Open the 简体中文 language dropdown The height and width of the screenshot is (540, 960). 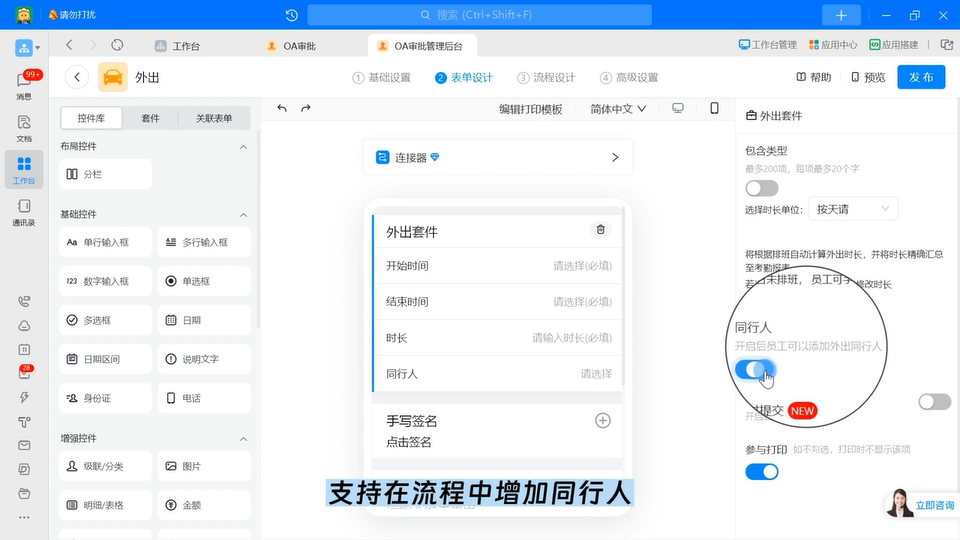[x=618, y=109]
